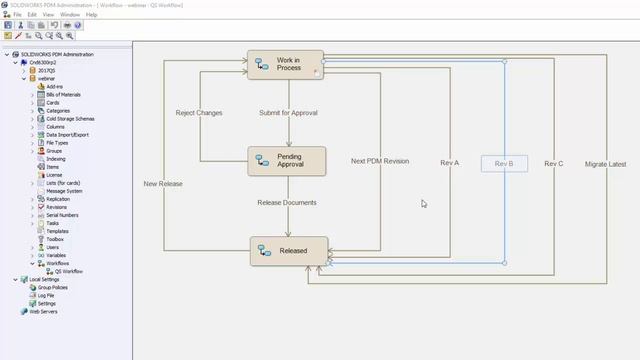Collapse the SOLIDWORKS PDM Administration root node

[7, 54]
